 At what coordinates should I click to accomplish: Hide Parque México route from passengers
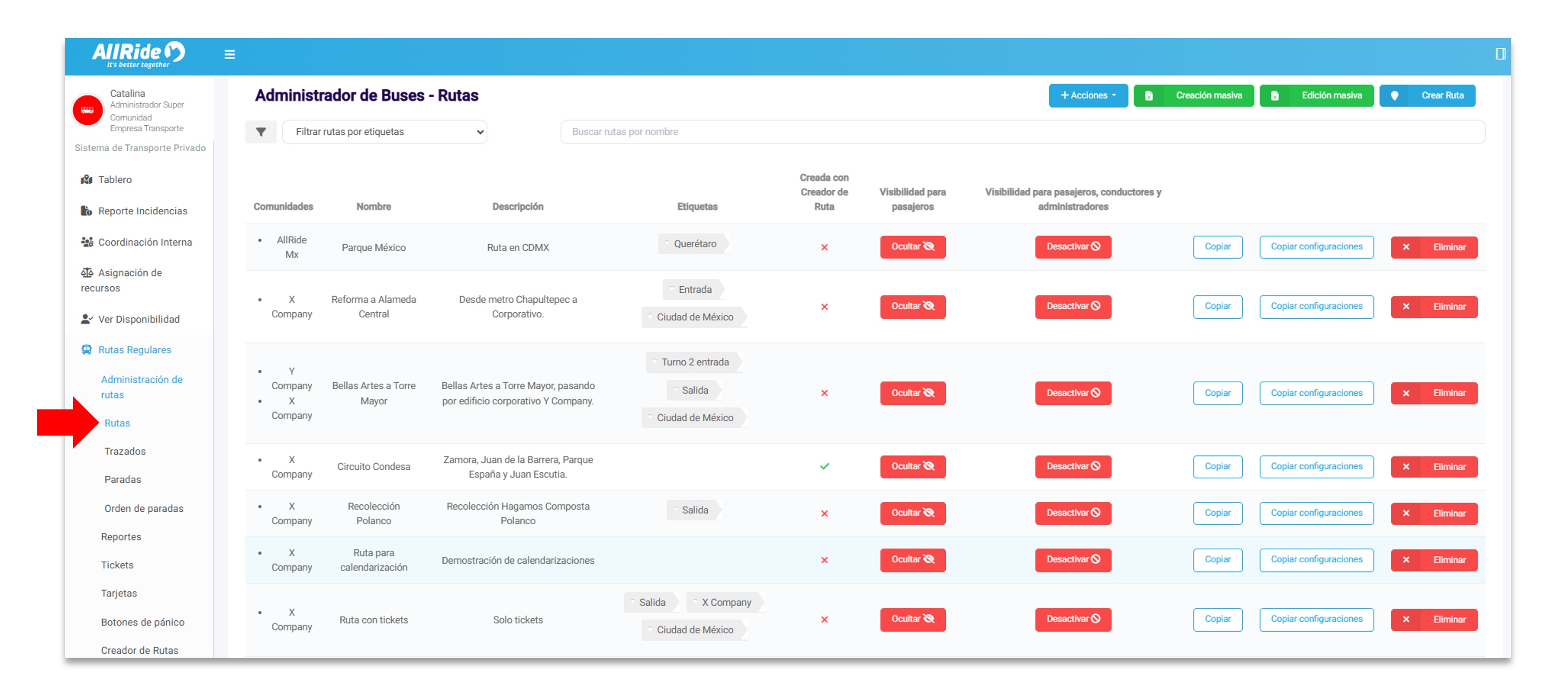[x=912, y=247]
